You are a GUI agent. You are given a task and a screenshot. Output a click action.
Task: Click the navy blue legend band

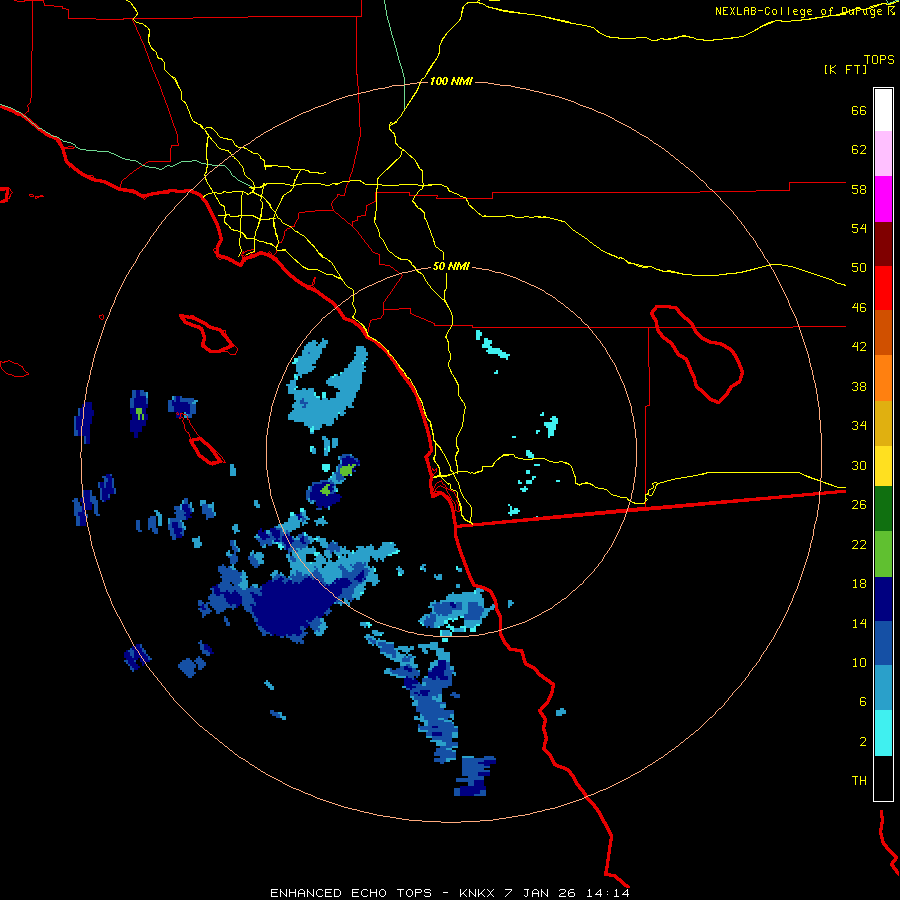click(883, 599)
